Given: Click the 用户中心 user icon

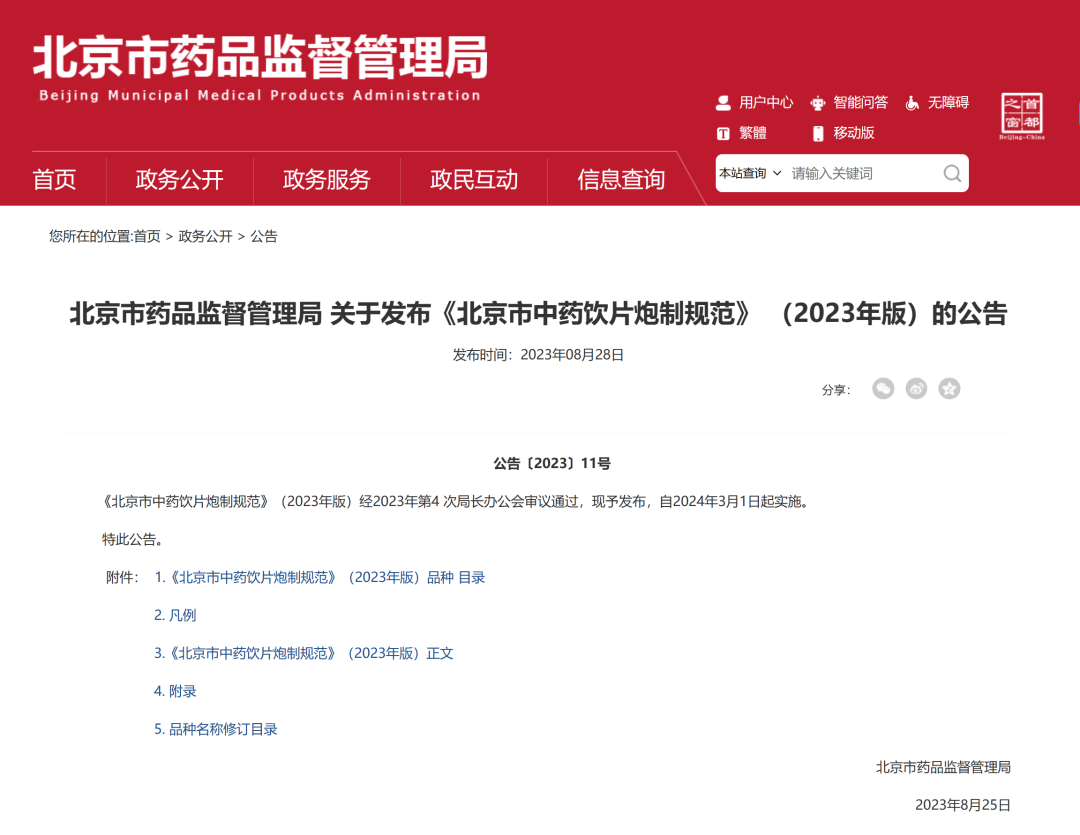Looking at the screenshot, I should 723,103.
